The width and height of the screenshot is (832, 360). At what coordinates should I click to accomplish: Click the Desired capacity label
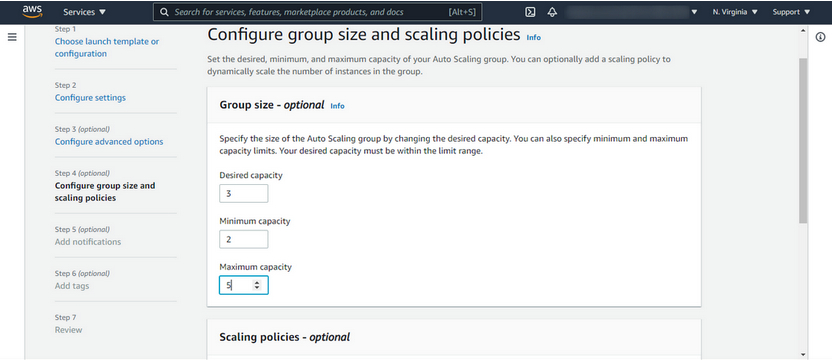pyautogui.click(x=250, y=175)
